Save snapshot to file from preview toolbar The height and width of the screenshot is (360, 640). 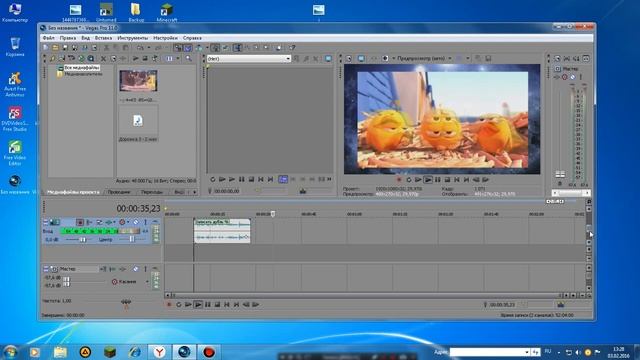point(488,58)
